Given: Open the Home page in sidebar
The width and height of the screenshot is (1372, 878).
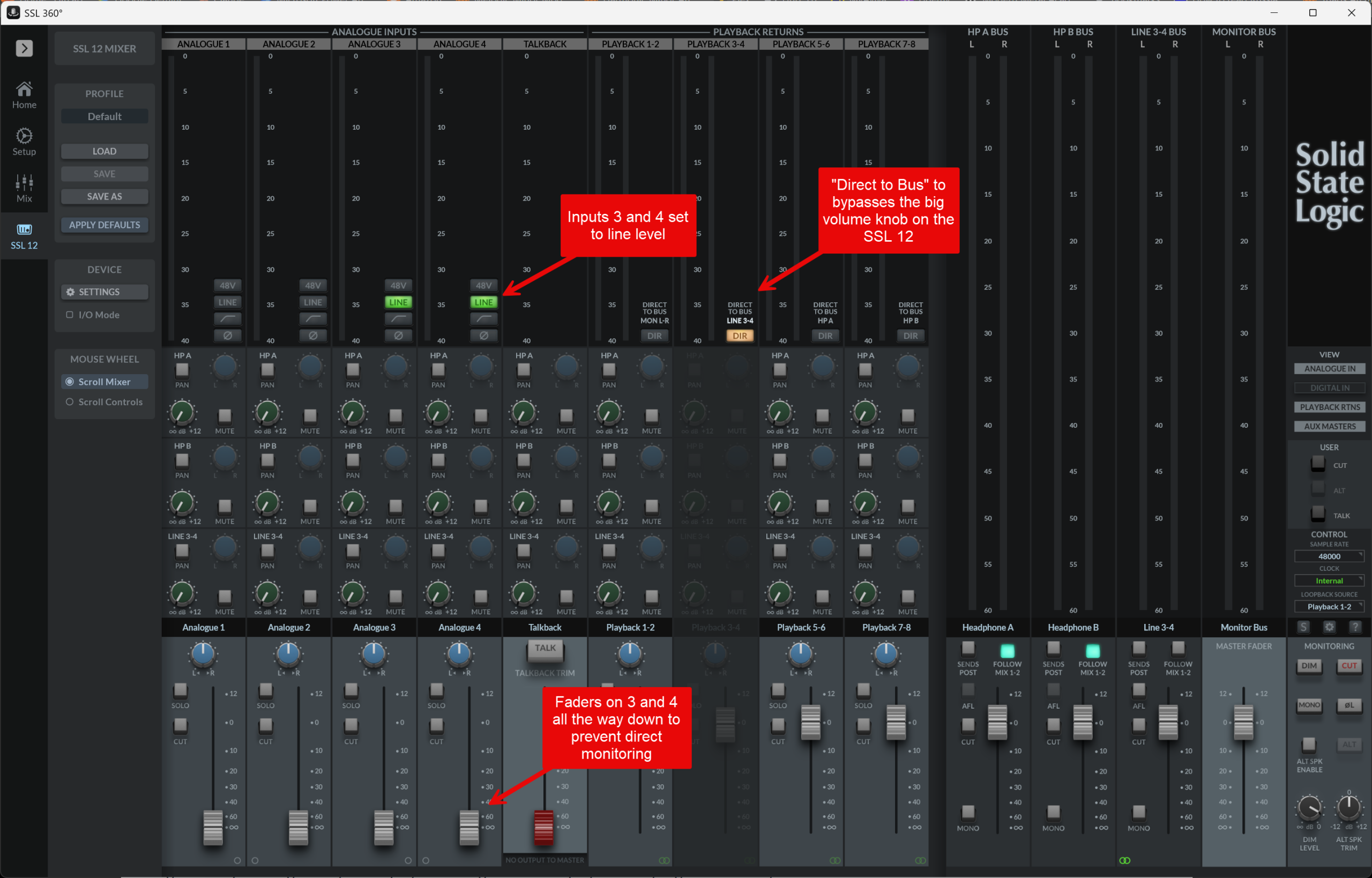Looking at the screenshot, I should click(x=24, y=95).
